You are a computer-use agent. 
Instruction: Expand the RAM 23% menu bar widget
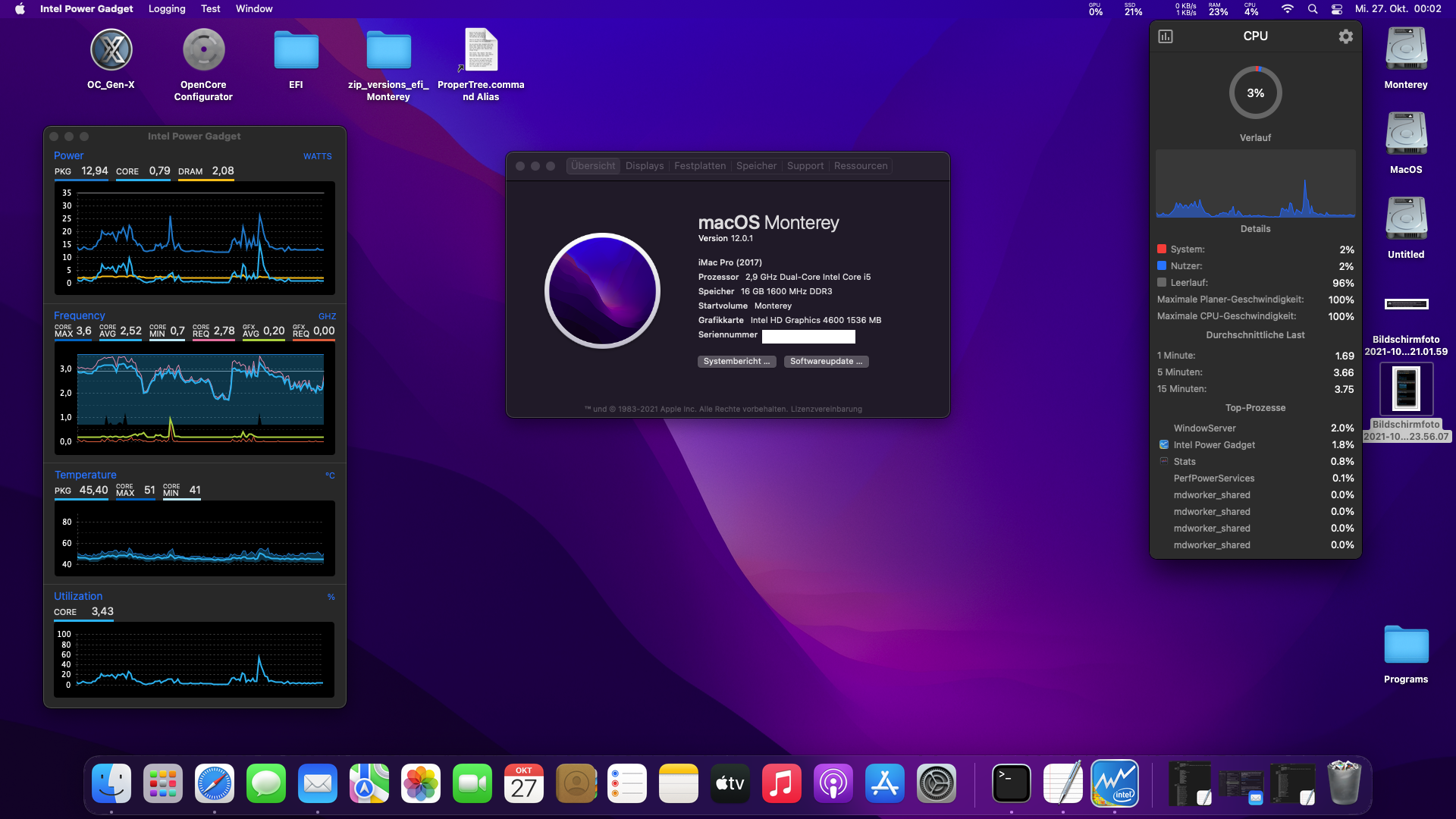coord(1218,9)
